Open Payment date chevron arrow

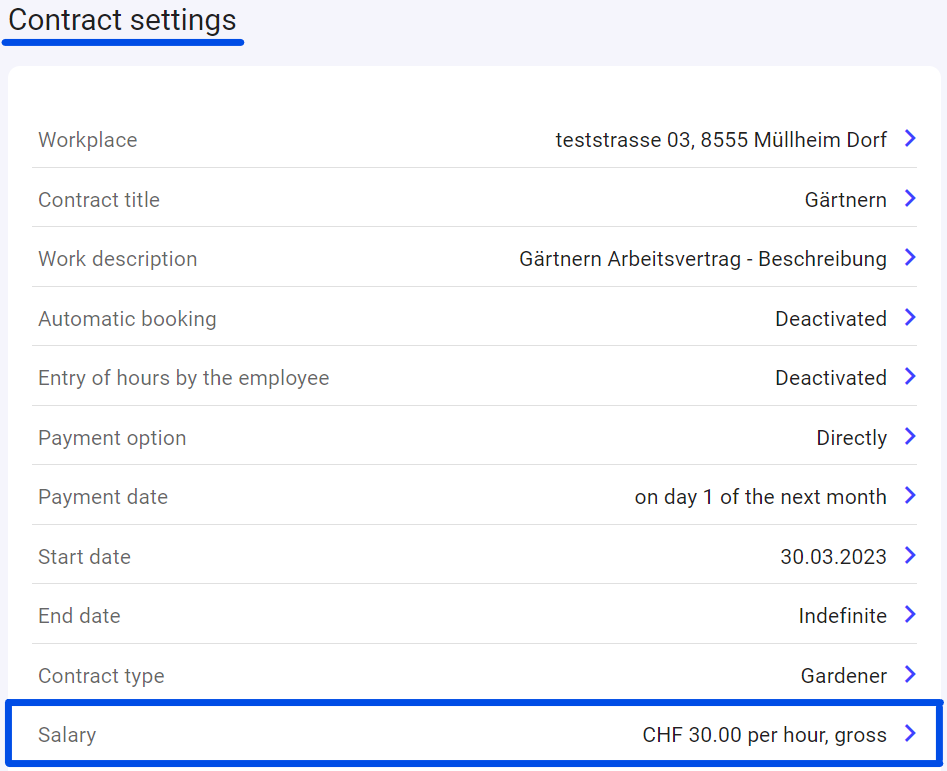point(910,495)
